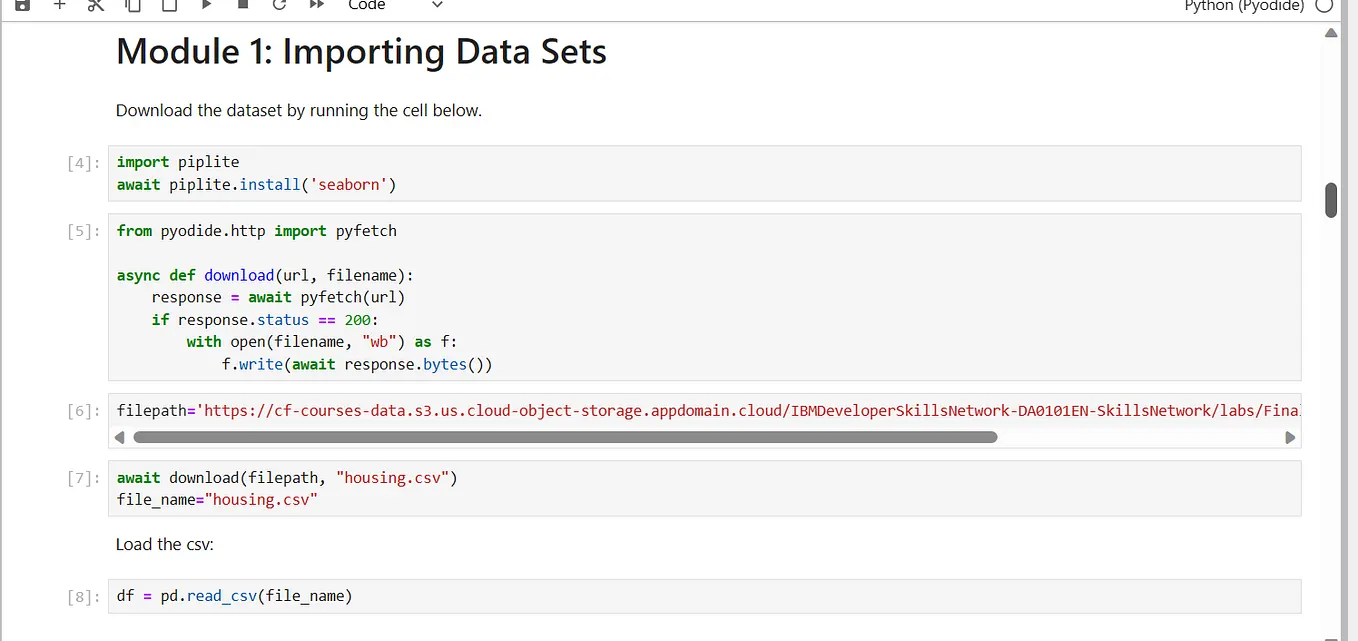Viewport: 1358px width, 641px height.
Task: Paste cell from clipboard
Action: pyautogui.click(x=168, y=6)
